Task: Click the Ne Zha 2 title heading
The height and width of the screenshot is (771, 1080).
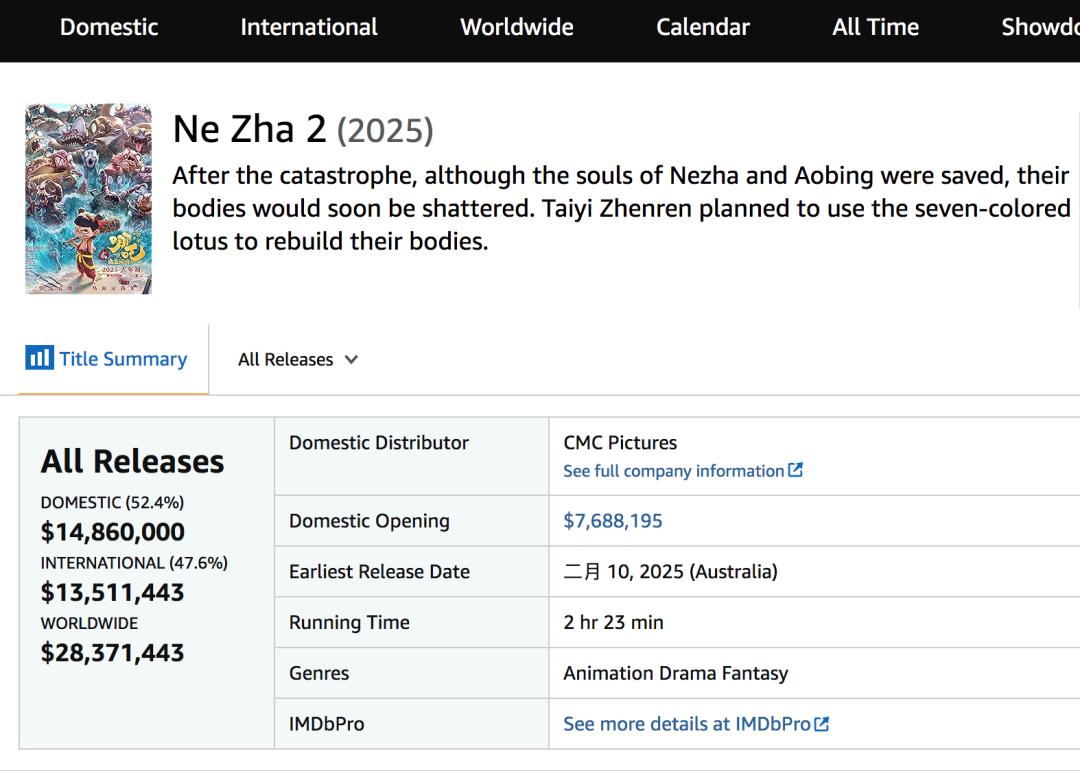Action: (249, 129)
